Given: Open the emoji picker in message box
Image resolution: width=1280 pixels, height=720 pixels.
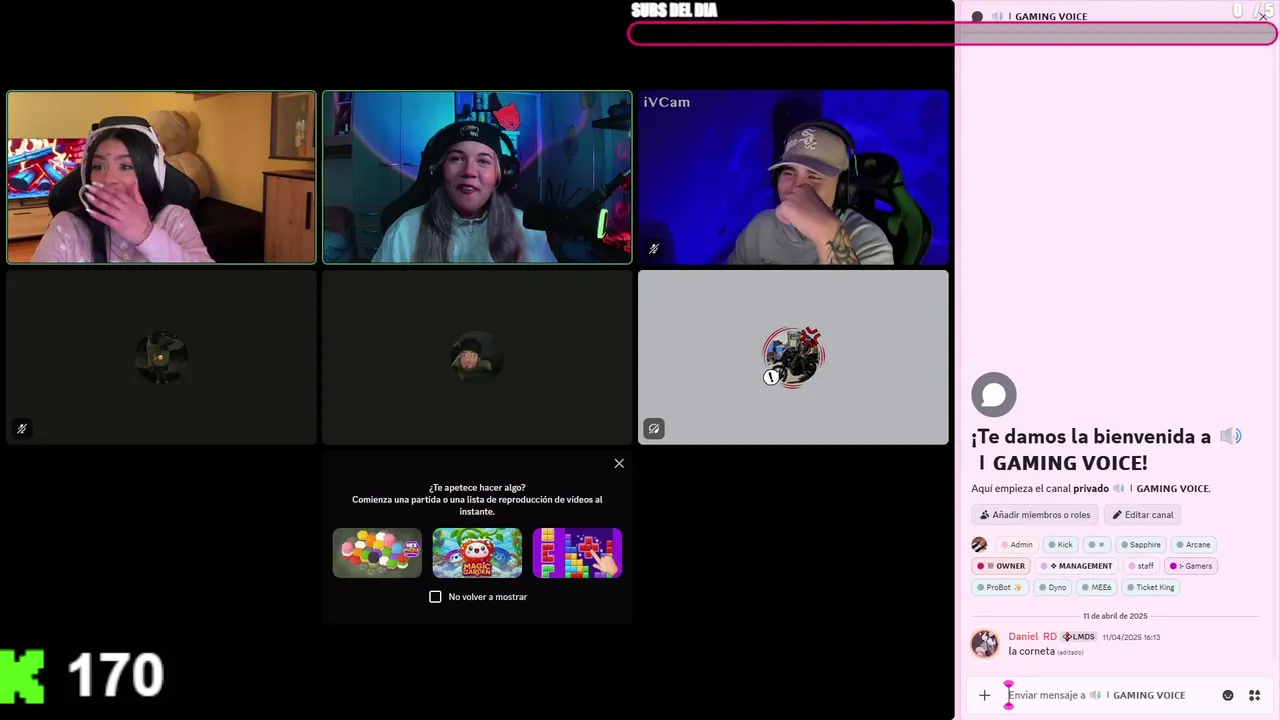Looking at the screenshot, I should point(1228,695).
